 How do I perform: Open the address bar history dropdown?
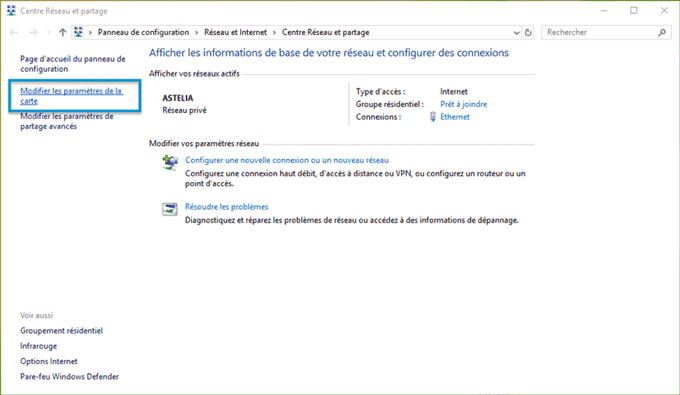[x=516, y=33]
